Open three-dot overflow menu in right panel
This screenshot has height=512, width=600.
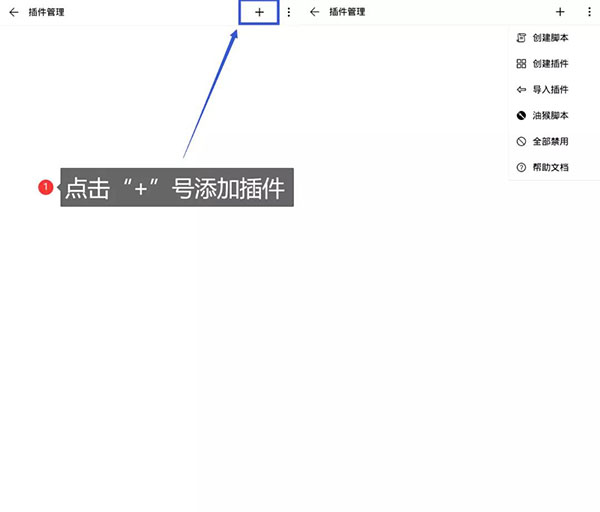point(589,12)
